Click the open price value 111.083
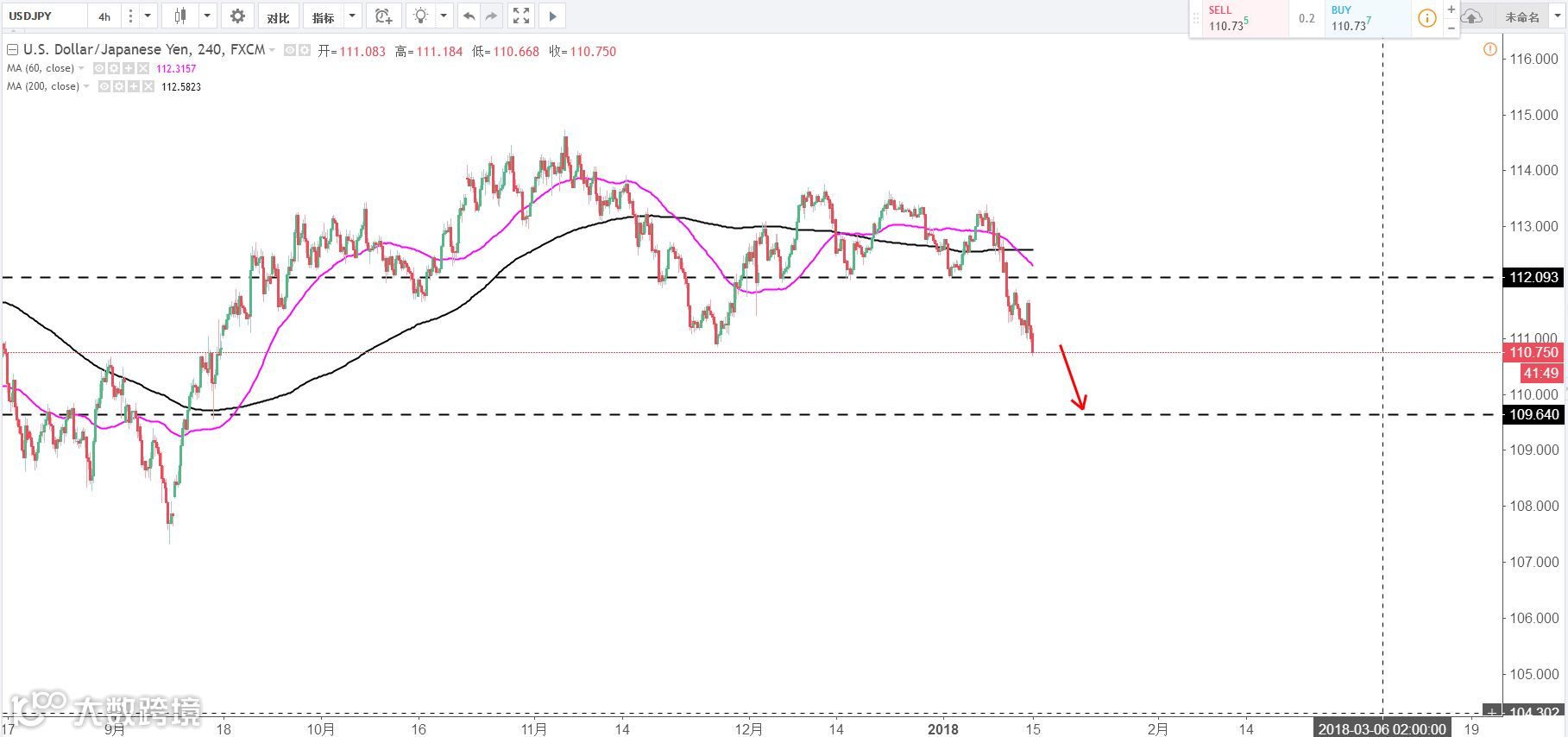This screenshot has width=1568, height=737. tap(362, 51)
